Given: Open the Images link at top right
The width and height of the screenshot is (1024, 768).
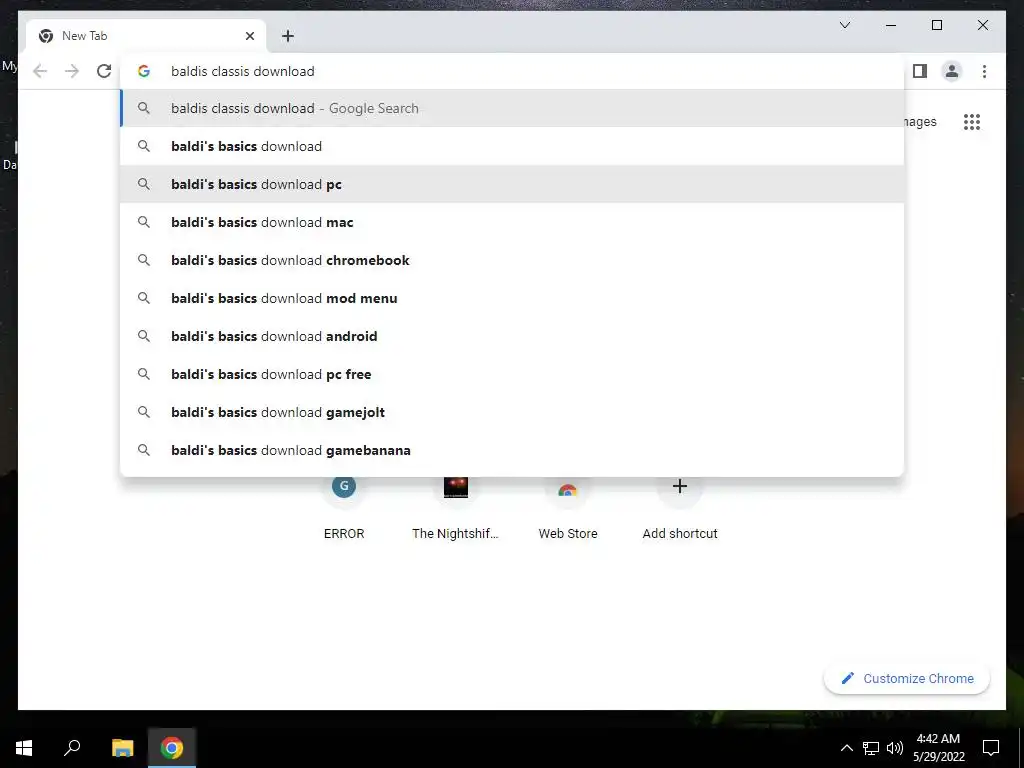Looking at the screenshot, I should 920,122.
